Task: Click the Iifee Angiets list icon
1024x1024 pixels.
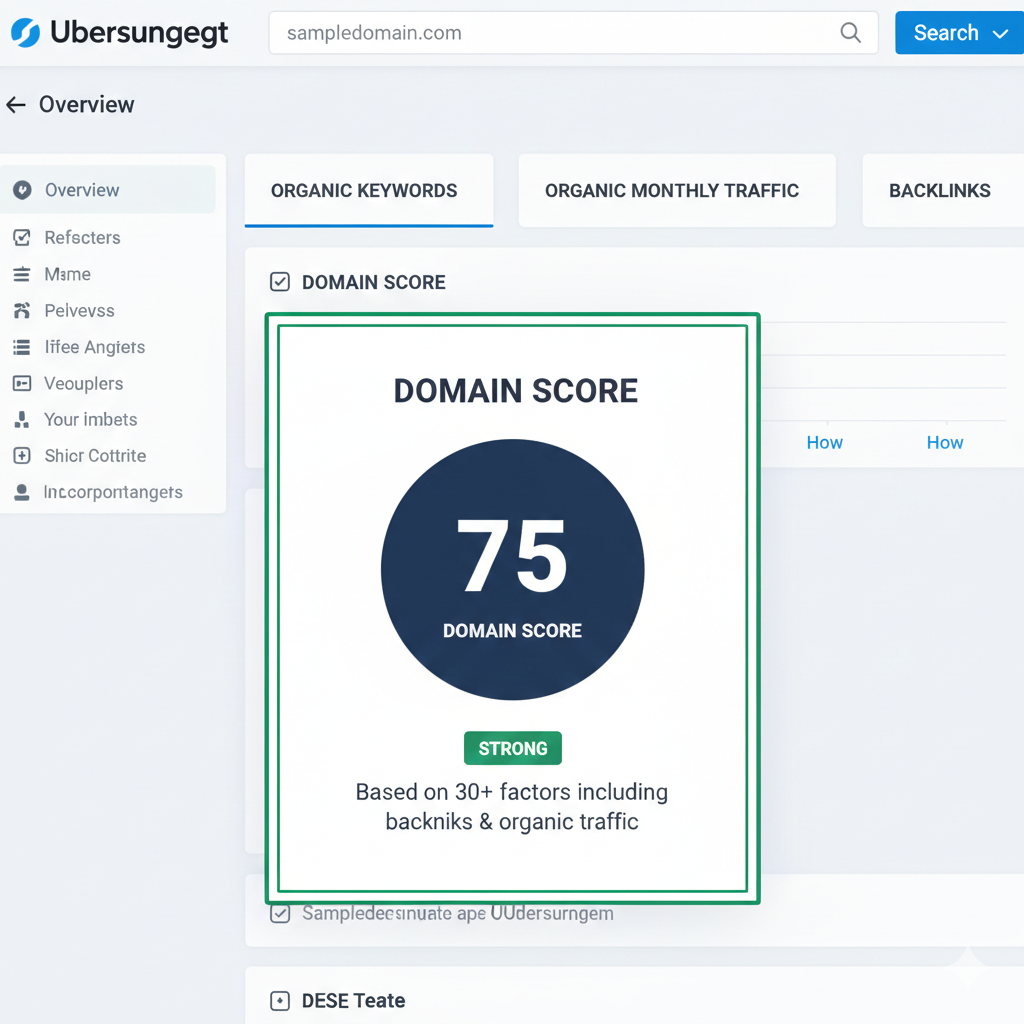Action: point(21,347)
